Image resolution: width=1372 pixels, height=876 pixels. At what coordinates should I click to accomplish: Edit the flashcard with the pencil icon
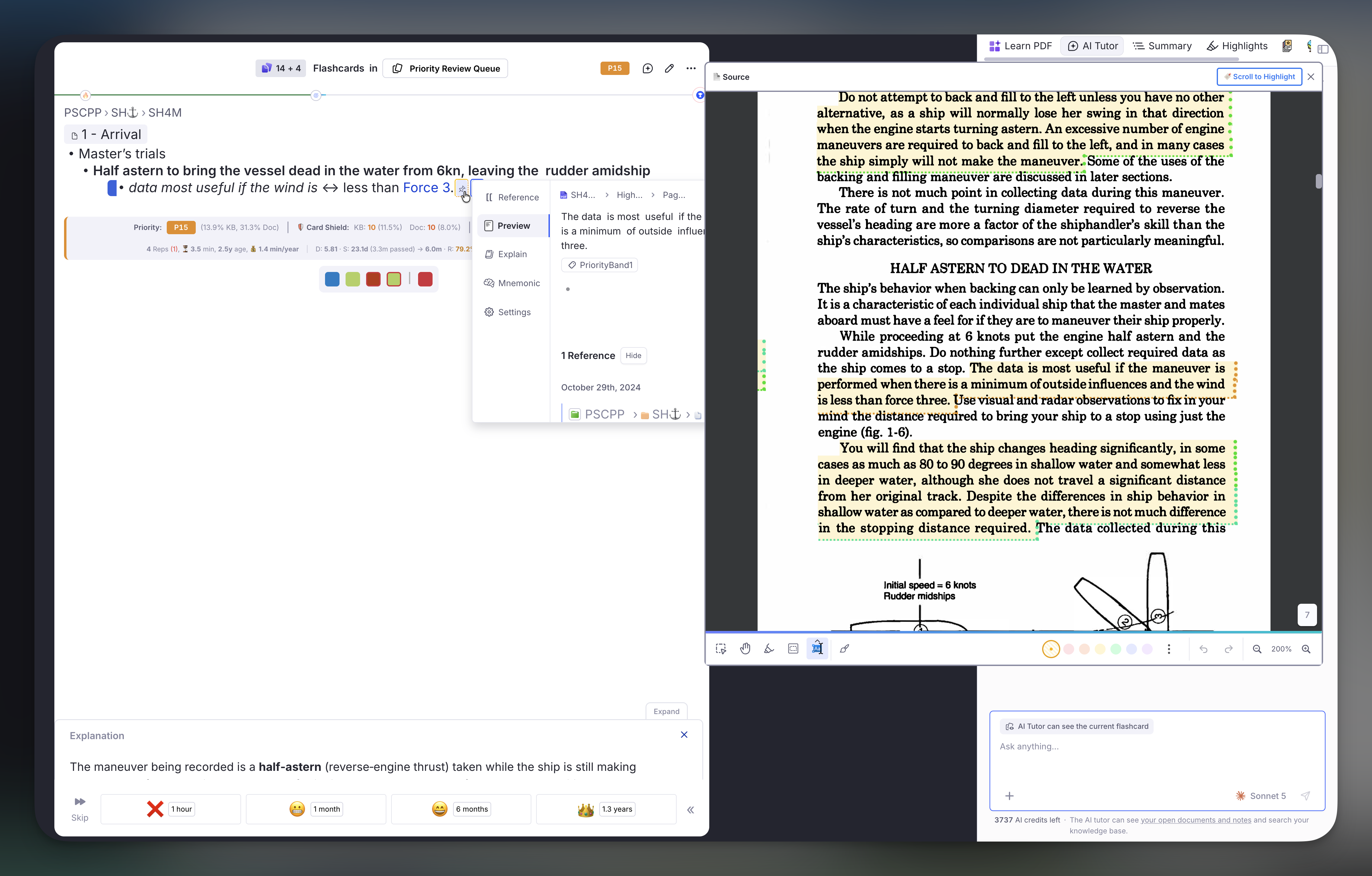(669, 68)
